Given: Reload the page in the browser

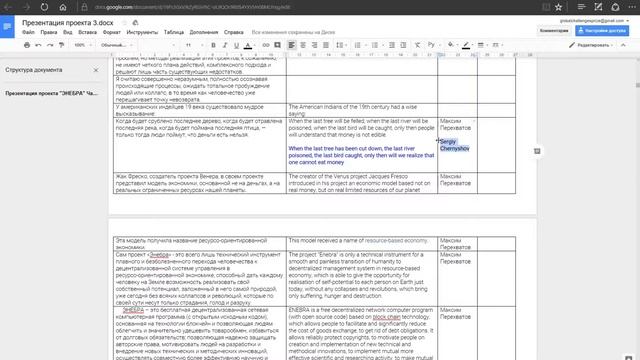Looking at the screenshot, I should click(x=44, y=7).
